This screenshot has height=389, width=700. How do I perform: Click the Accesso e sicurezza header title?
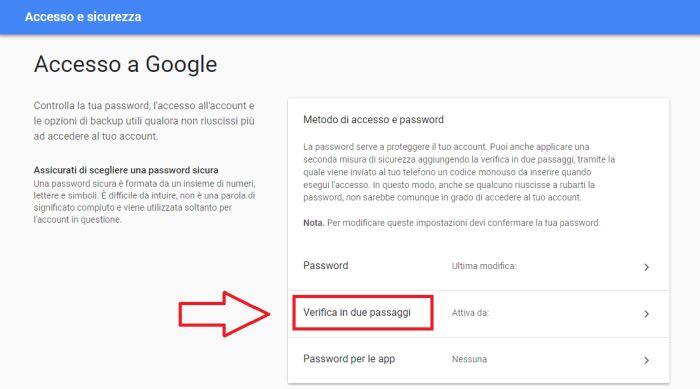[x=83, y=17]
